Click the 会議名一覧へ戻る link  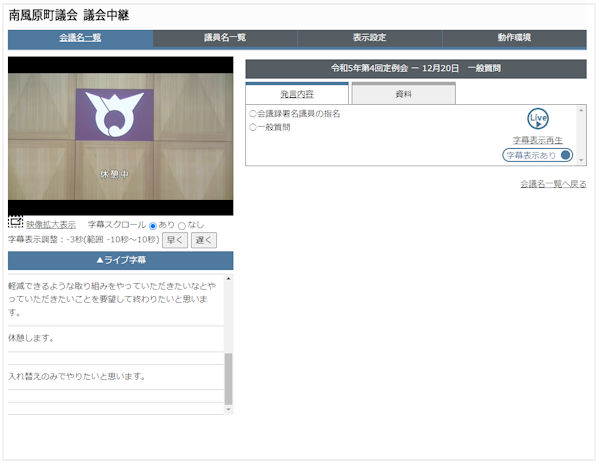(x=553, y=184)
